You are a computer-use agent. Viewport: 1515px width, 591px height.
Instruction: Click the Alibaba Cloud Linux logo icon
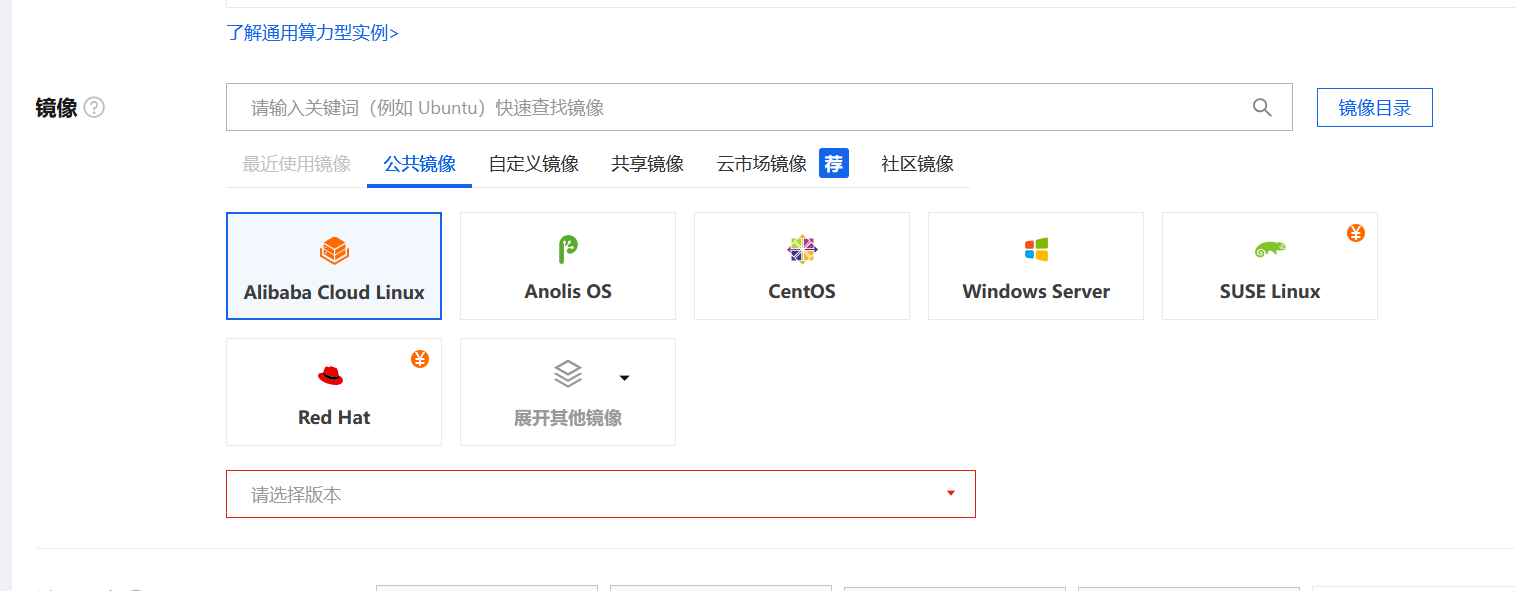coord(334,250)
